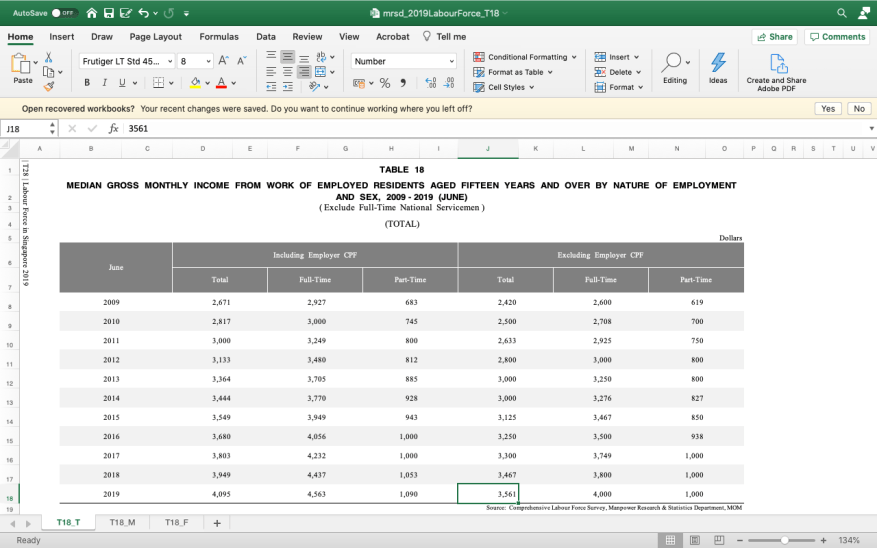The width and height of the screenshot is (877, 548).
Task: Click Yes to open recovered workbooks
Action: [827, 108]
